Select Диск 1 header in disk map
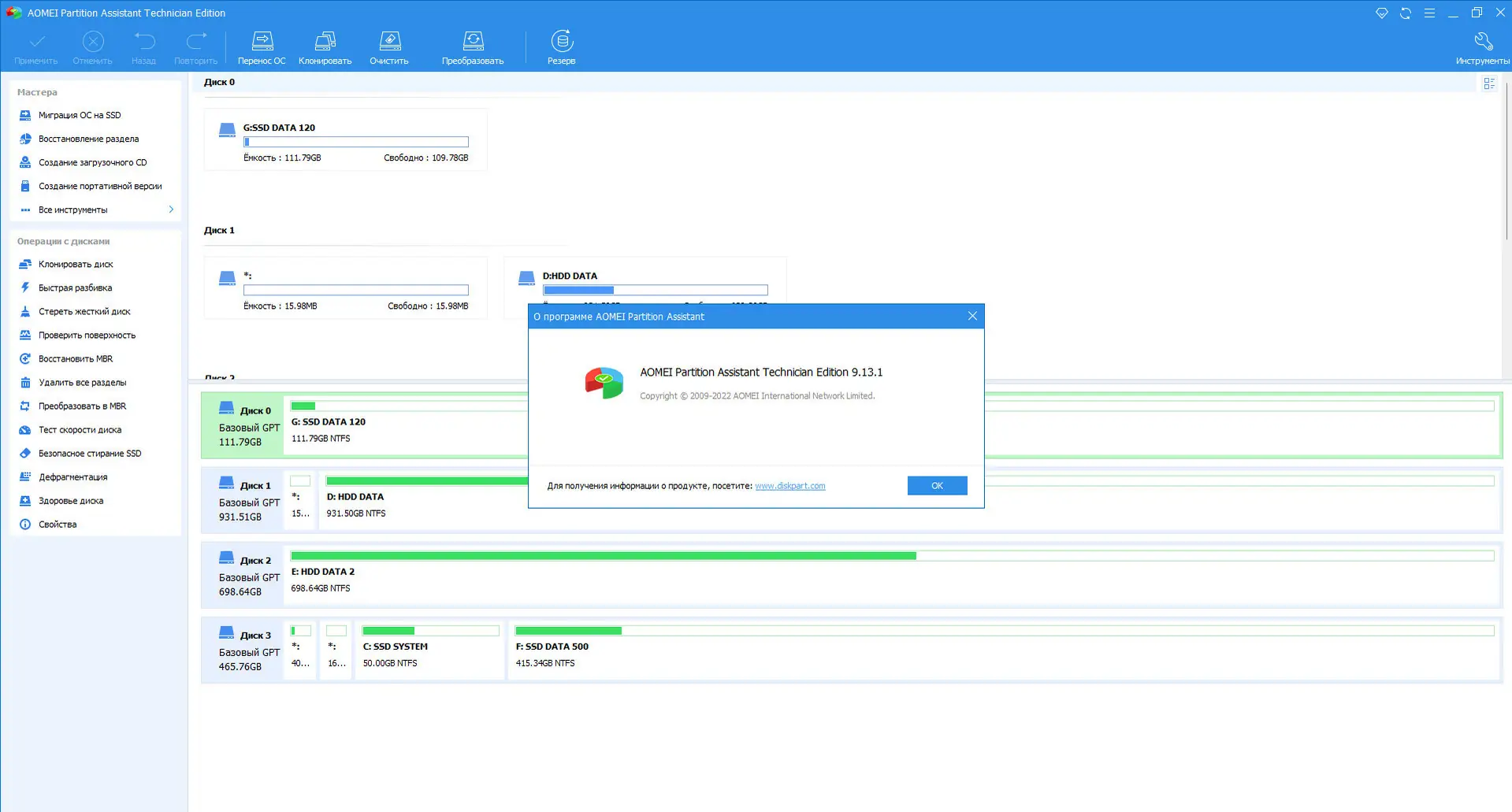Screen dimensions: 1512x812 pyautogui.click(x=243, y=500)
